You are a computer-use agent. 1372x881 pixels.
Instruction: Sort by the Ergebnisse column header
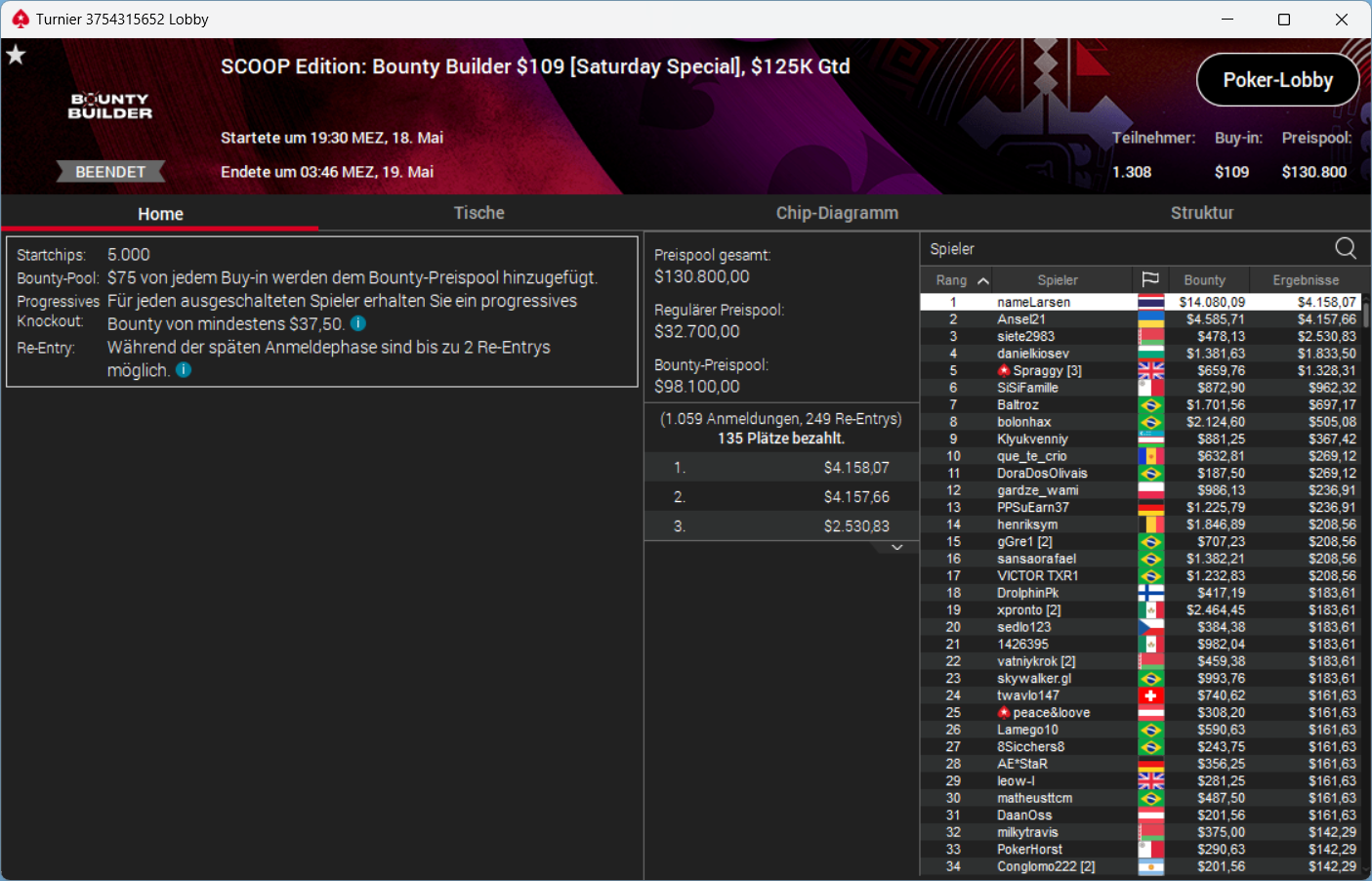coord(1306,280)
